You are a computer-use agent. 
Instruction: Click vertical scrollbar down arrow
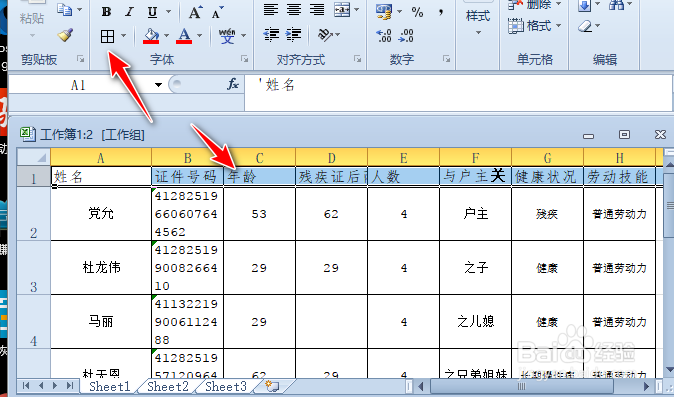coord(669,370)
